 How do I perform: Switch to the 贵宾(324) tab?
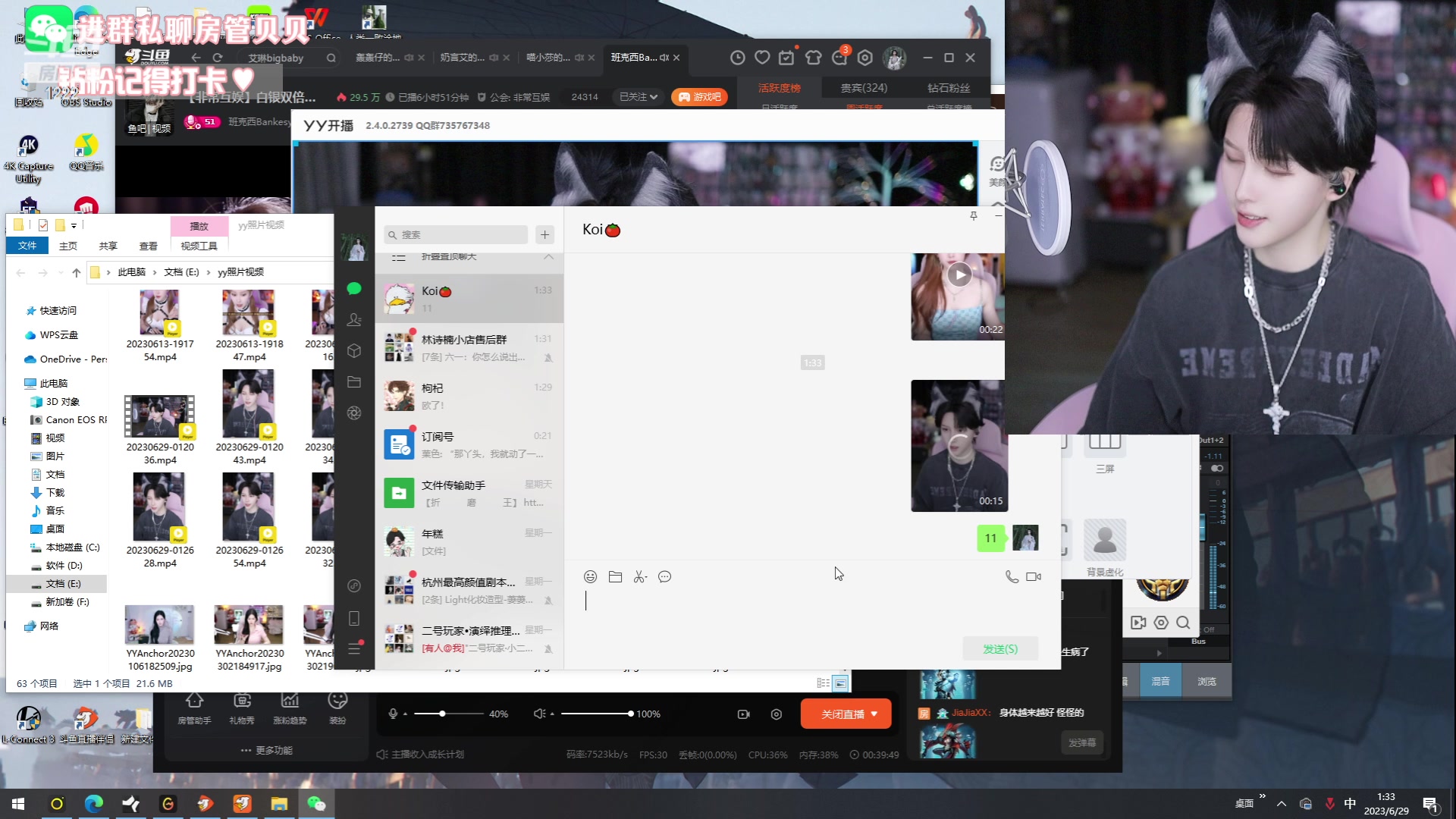864,88
